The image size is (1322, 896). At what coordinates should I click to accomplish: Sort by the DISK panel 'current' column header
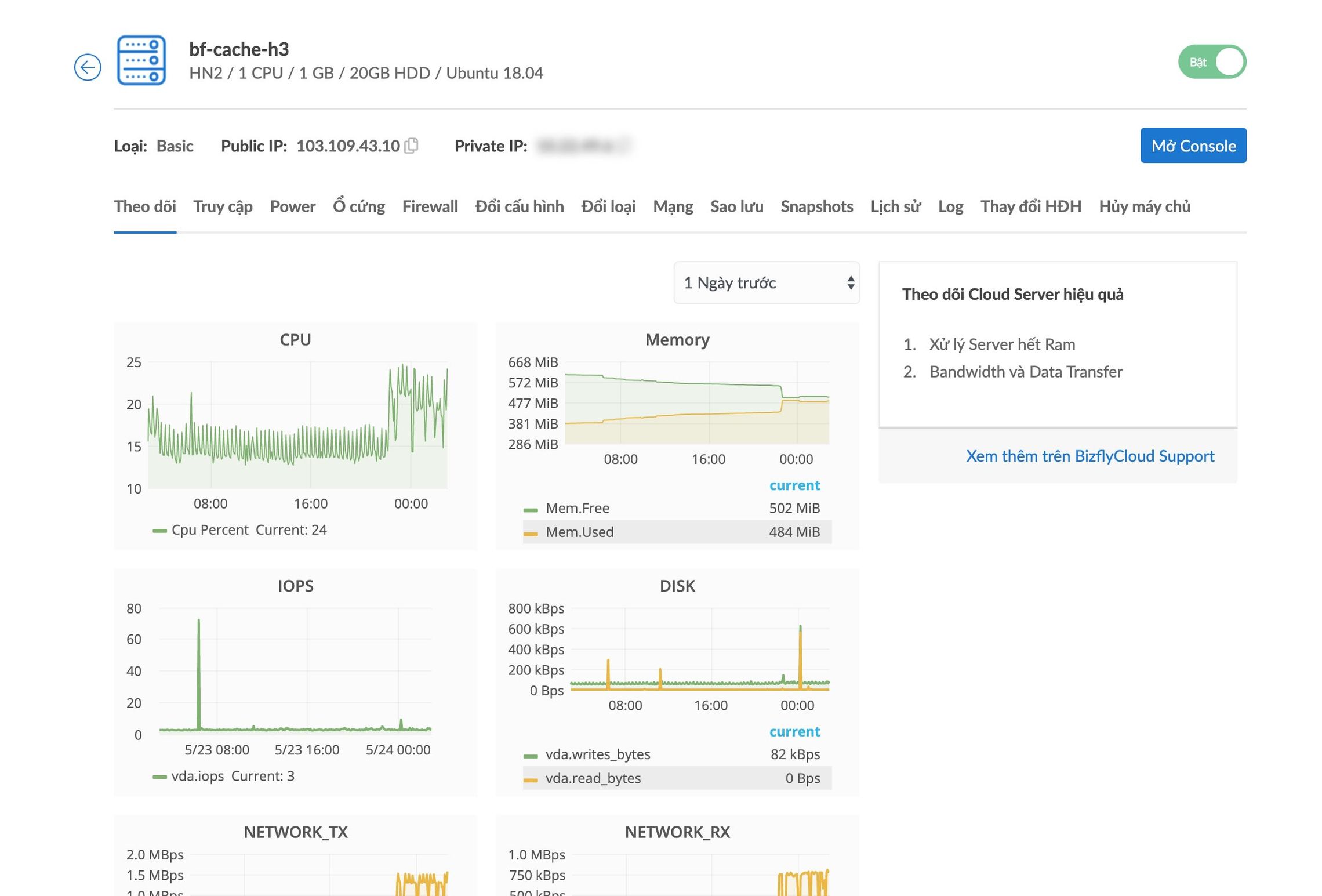point(794,731)
